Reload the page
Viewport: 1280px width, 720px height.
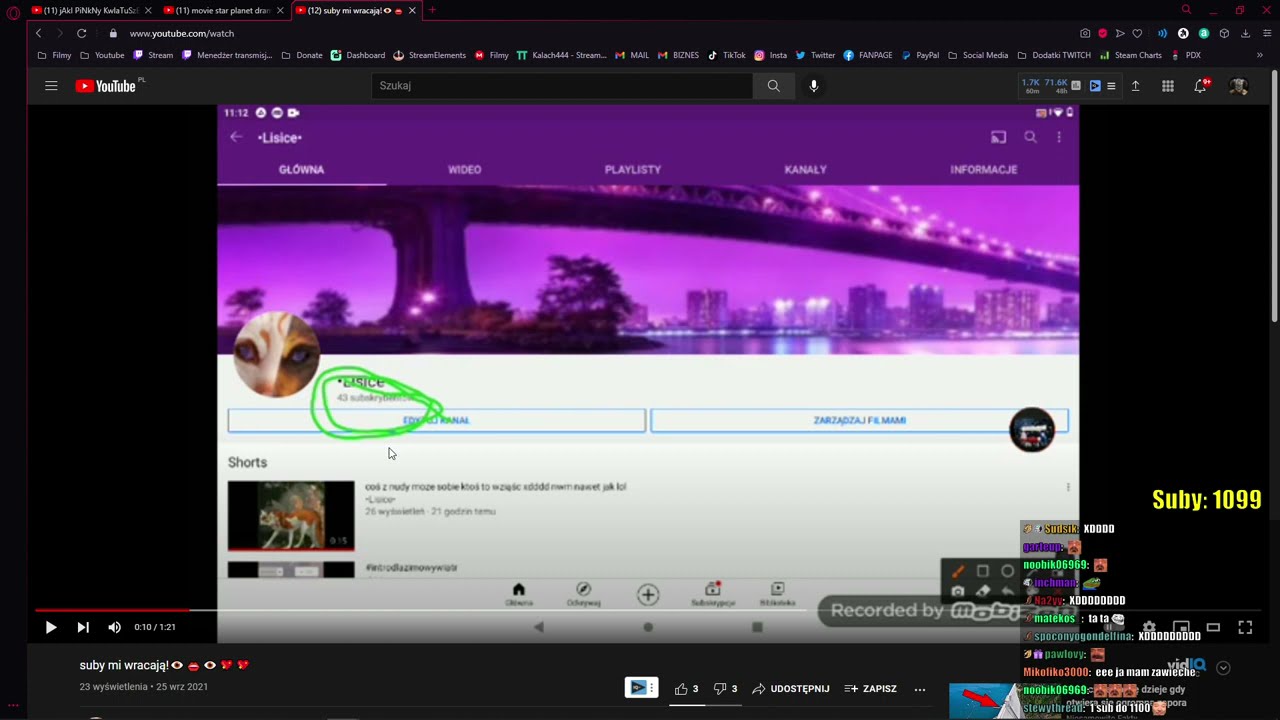click(x=82, y=33)
